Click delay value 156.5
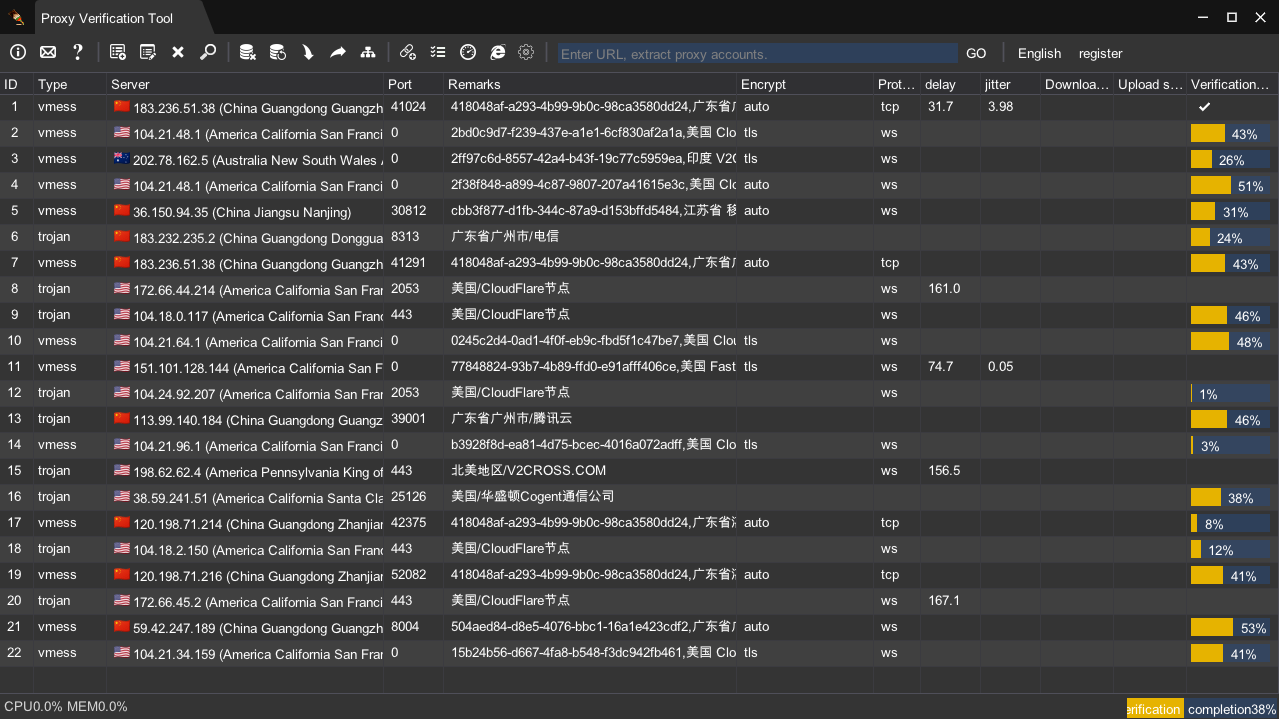The width and height of the screenshot is (1279, 719). point(944,470)
